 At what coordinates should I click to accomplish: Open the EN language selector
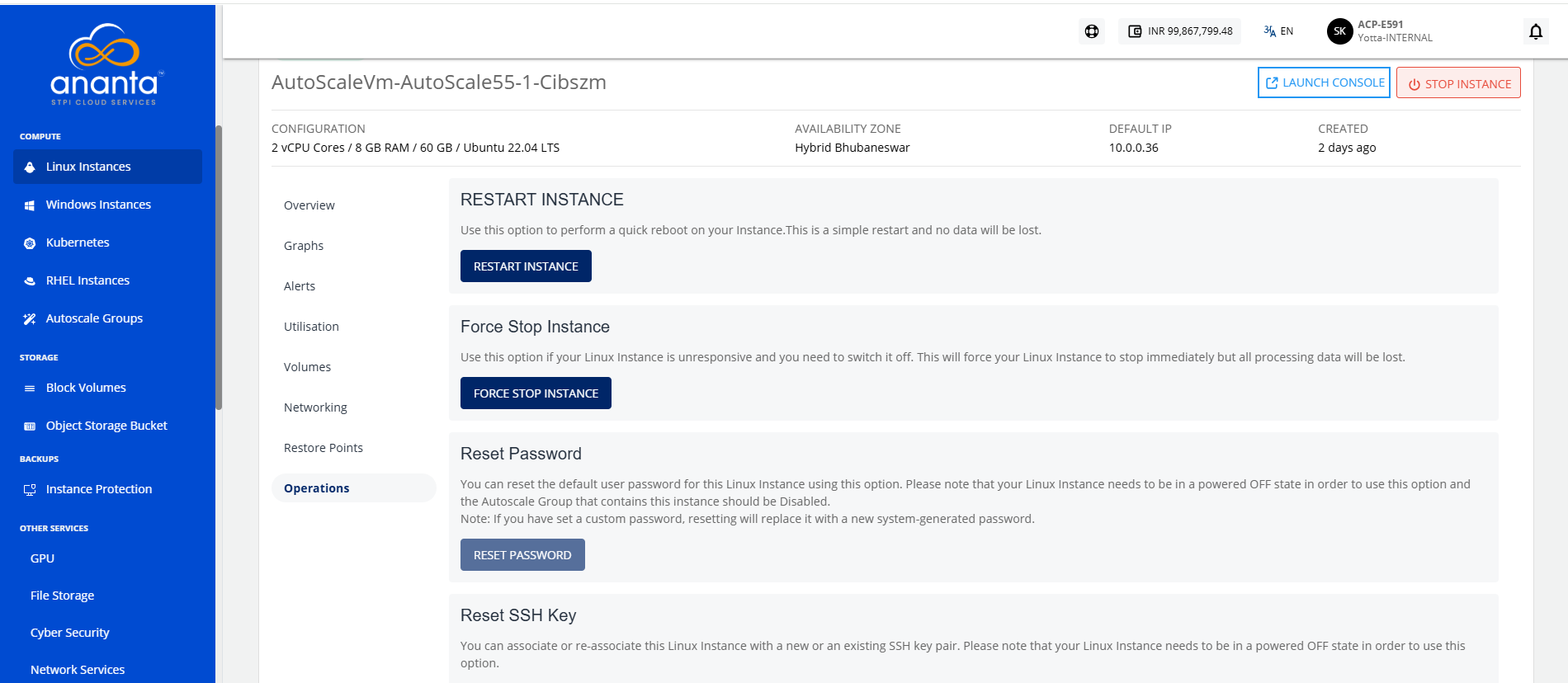tap(1278, 31)
